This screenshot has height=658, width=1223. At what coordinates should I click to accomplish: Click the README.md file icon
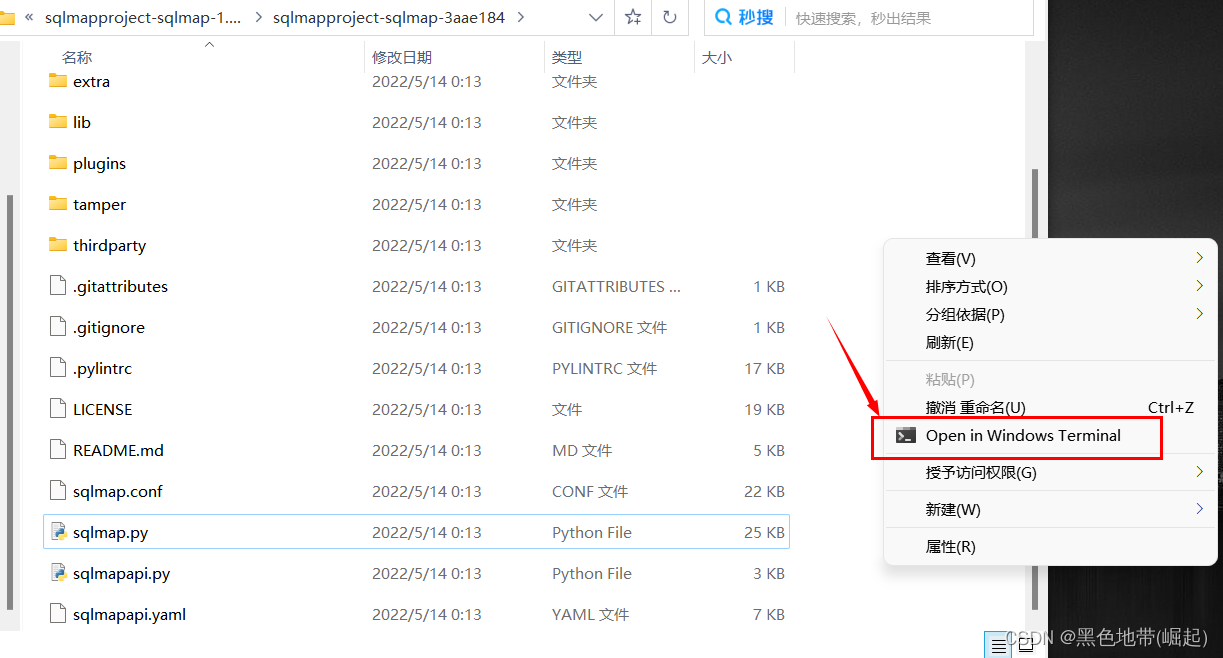tap(58, 450)
